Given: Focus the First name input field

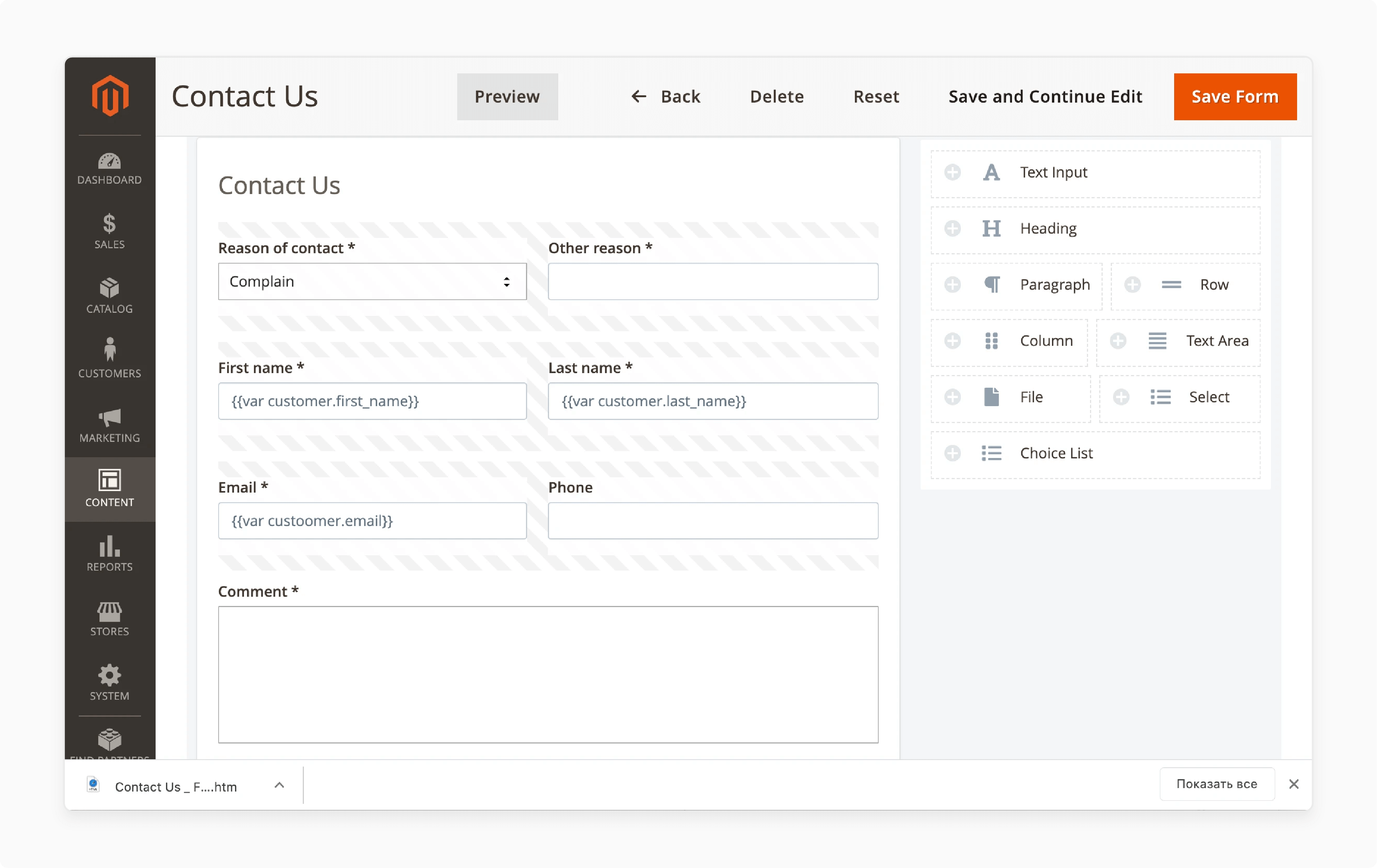Looking at the screenshot, I should [x=372, y=401].
